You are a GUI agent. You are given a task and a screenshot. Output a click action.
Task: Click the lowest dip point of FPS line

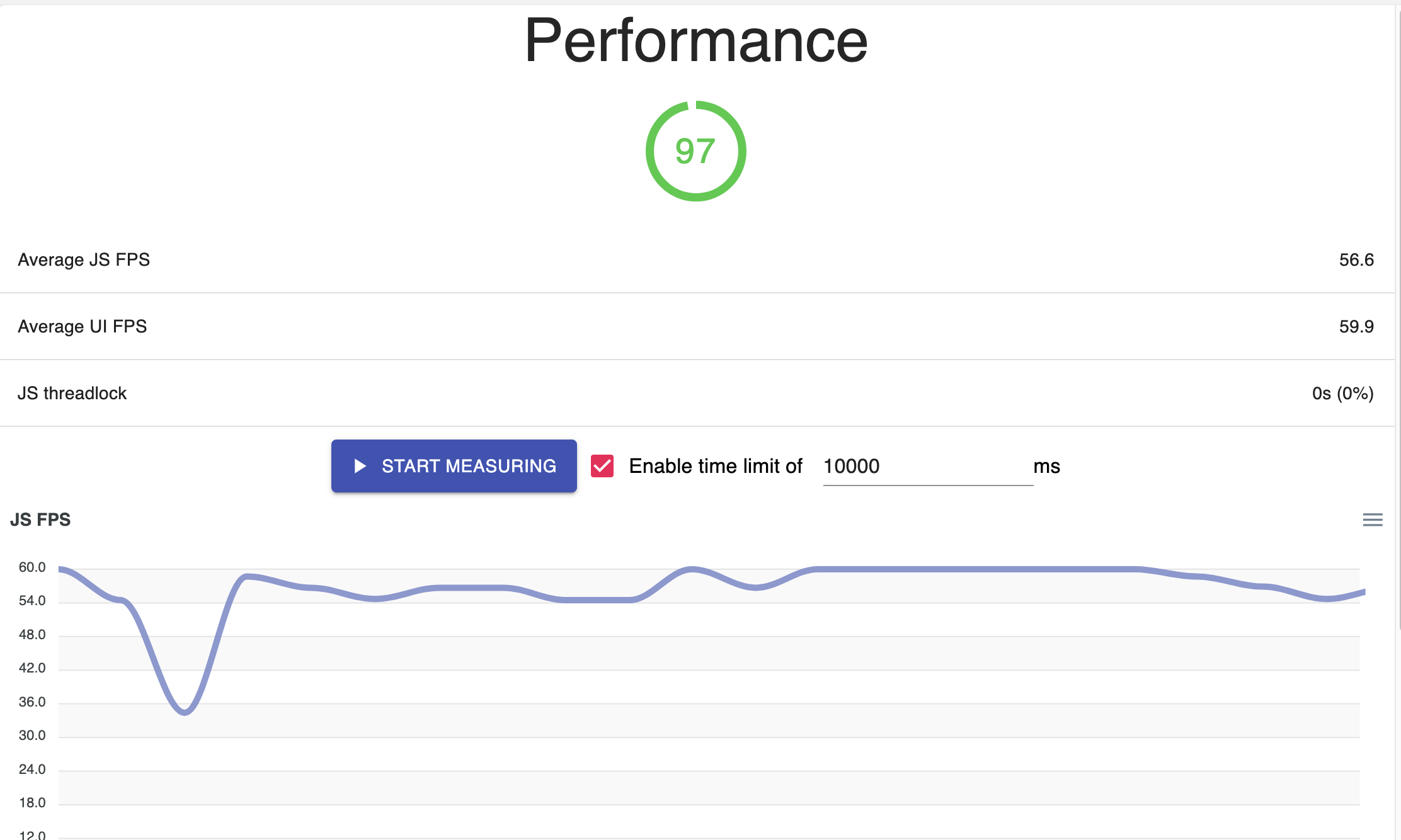coord(185,713)
